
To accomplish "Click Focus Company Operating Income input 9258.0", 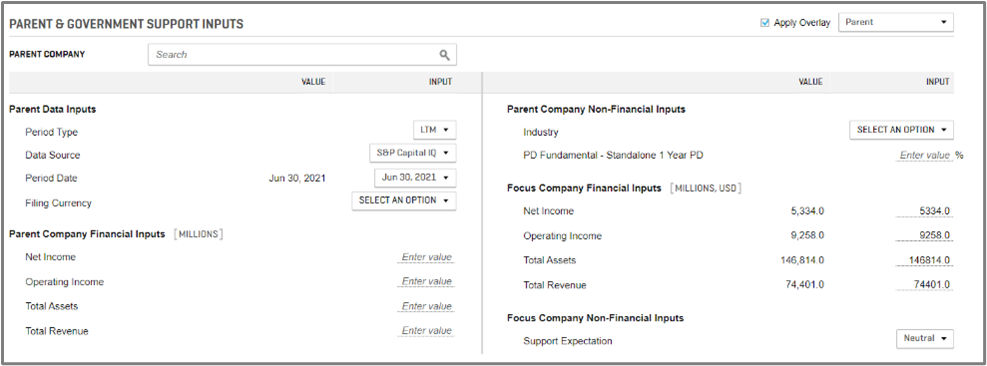I will point(925,236).
